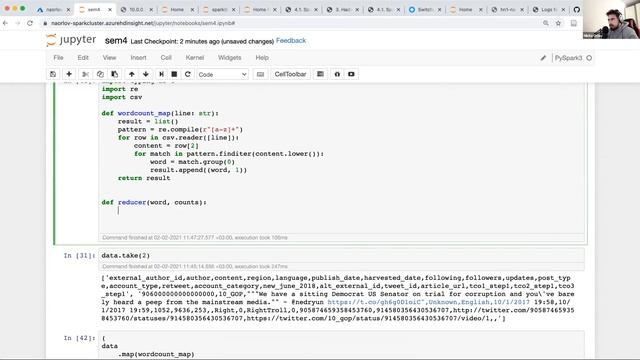The image size is (640, 360).
Task: Copy selected cells icon
Action: click(x=100, y=74)
